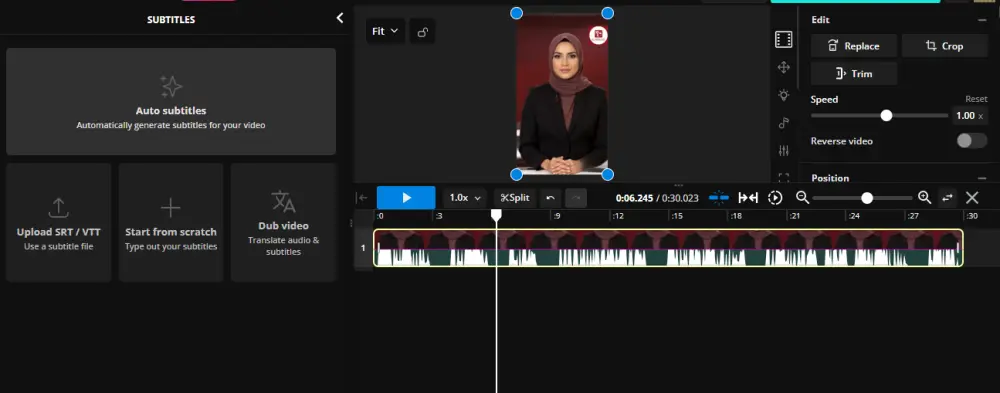This screenshot has width=1000, height=393.
Task: Open the frame/fullscreen tab icon
Action: pyautogui.click(x=784, y=178)
